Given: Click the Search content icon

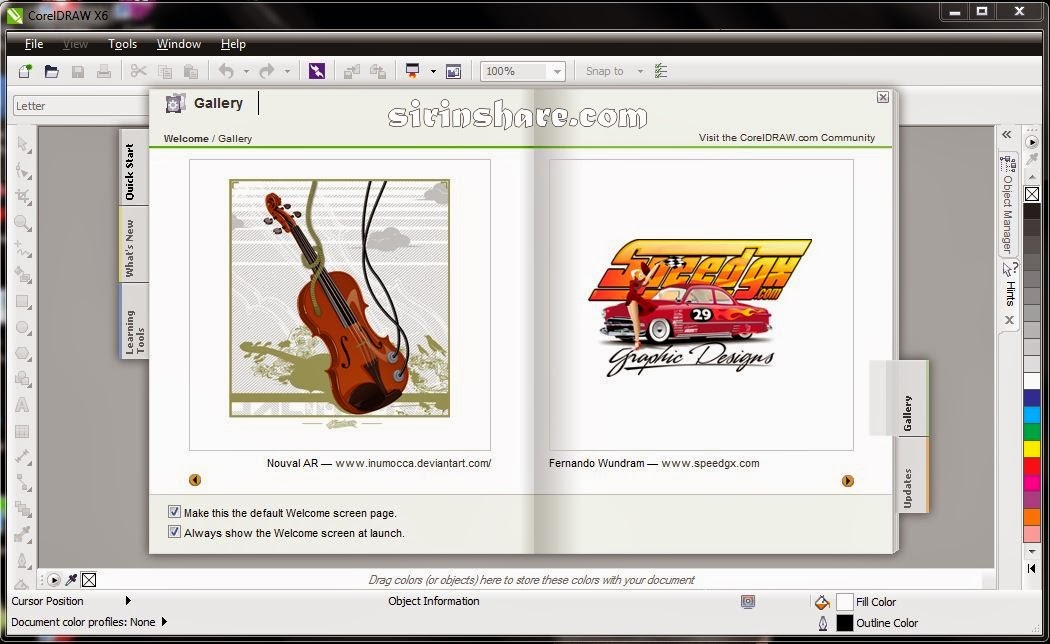Looking at the screenshot, I should pyautogui.click(x=317, y=71).
